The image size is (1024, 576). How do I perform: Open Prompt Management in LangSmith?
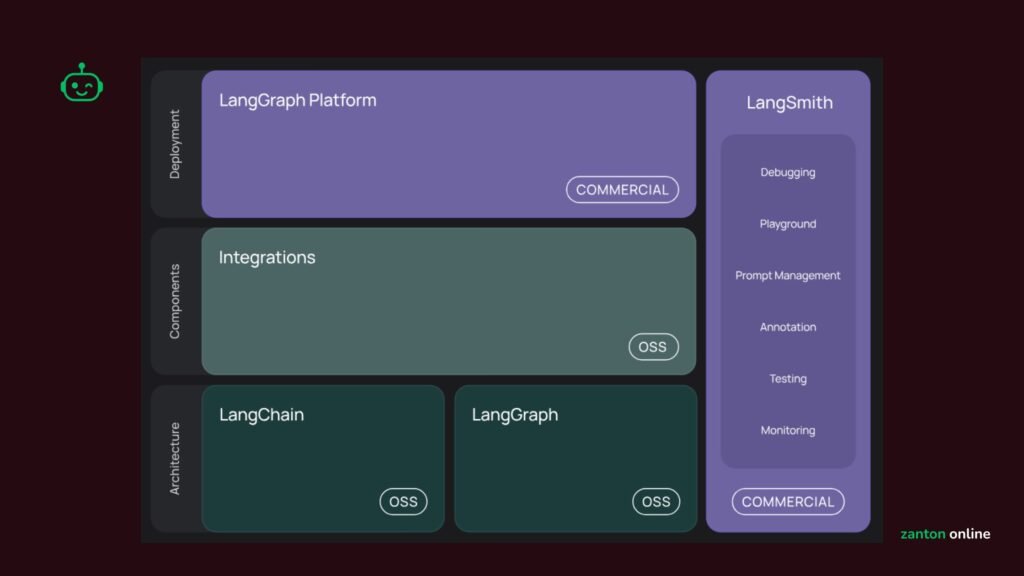pos(788,276)
